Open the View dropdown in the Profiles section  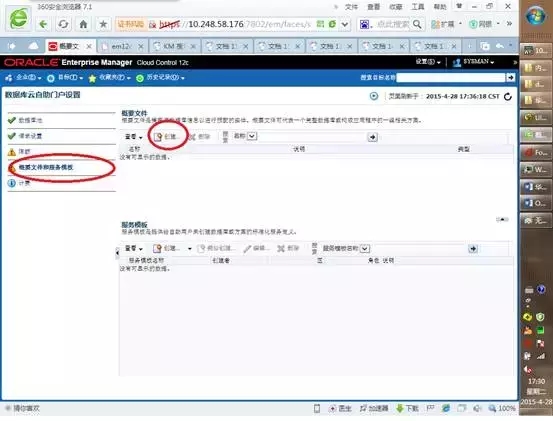pos(134,137)
